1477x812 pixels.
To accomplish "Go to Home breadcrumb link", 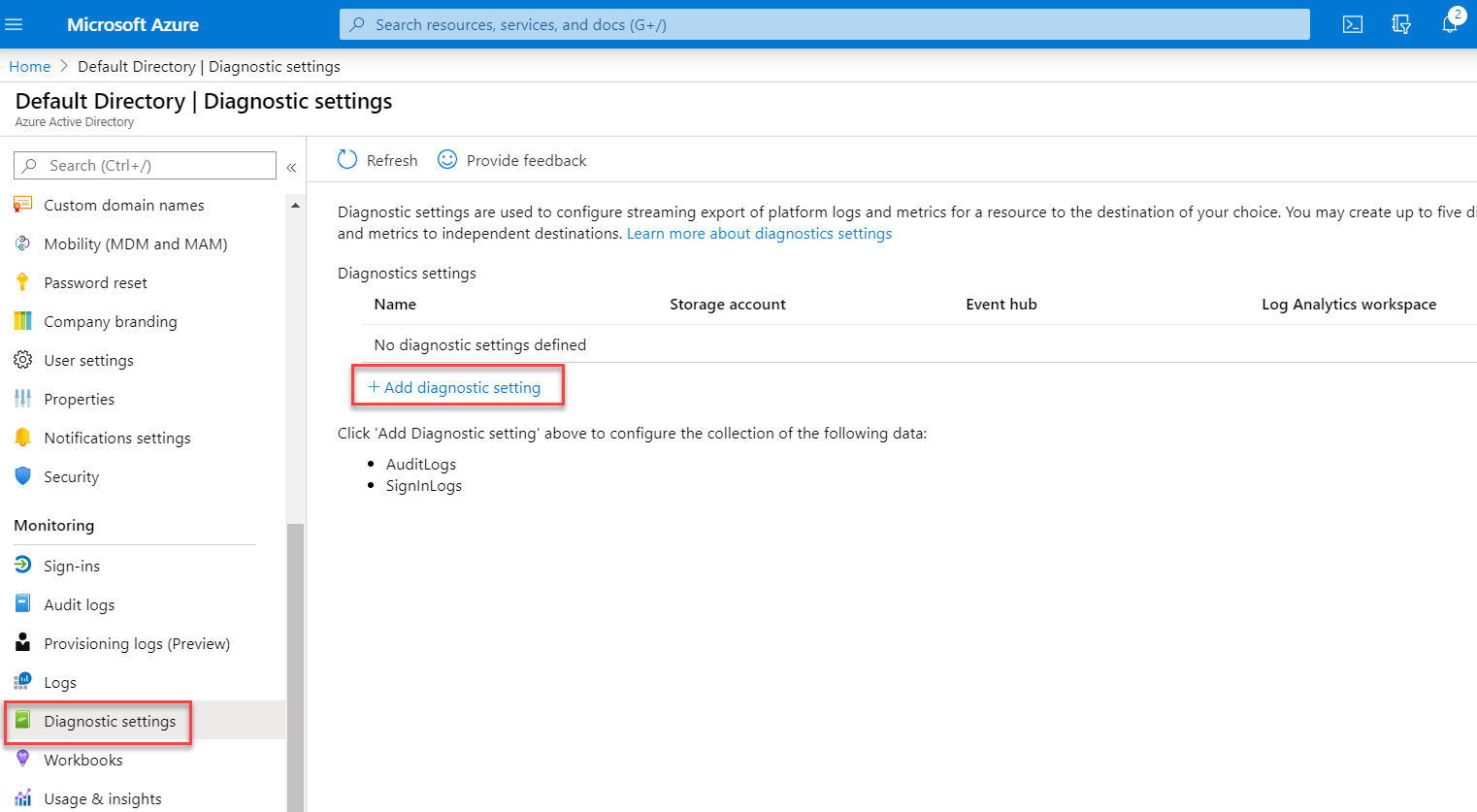I will click(29, 66).
